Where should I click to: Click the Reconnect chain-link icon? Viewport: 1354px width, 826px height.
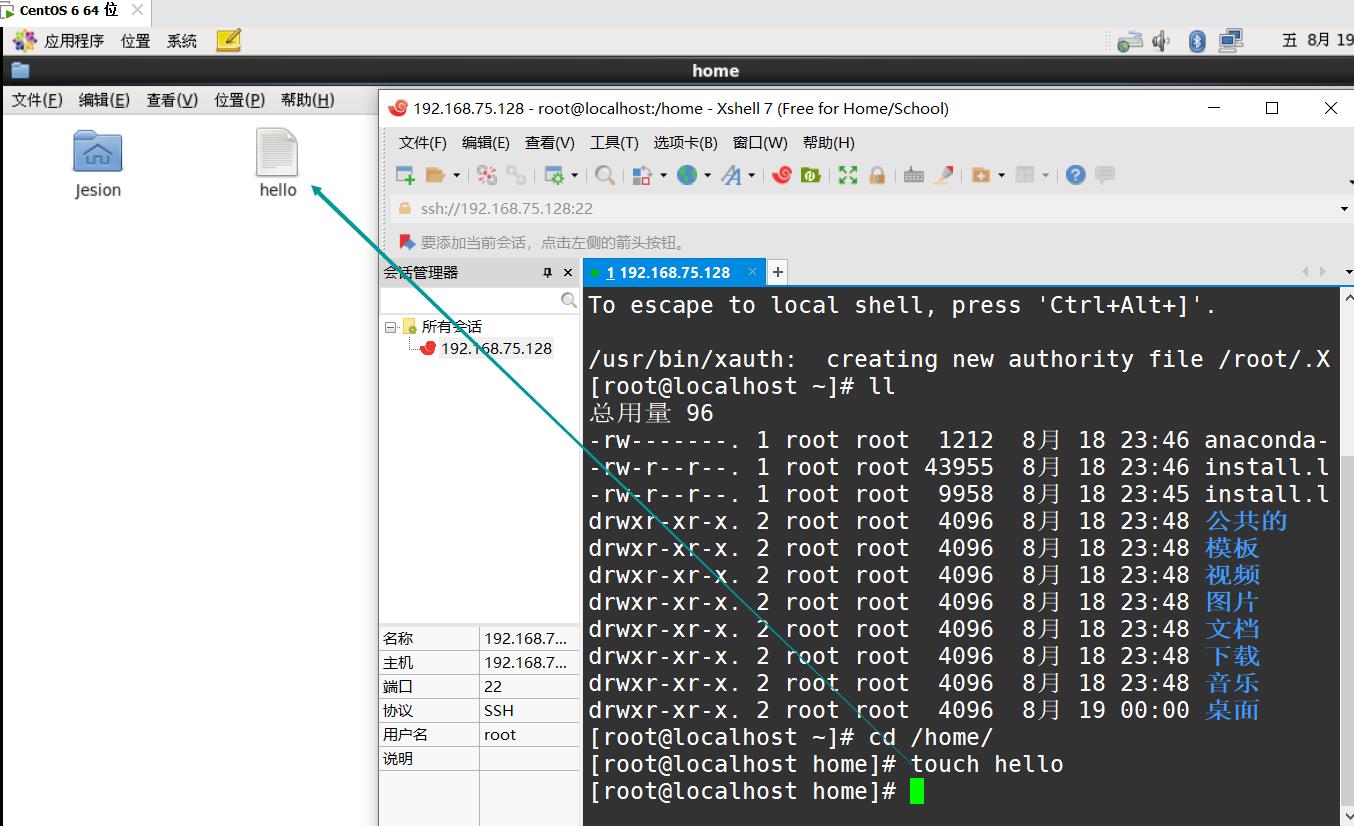[x=516, y=175]
